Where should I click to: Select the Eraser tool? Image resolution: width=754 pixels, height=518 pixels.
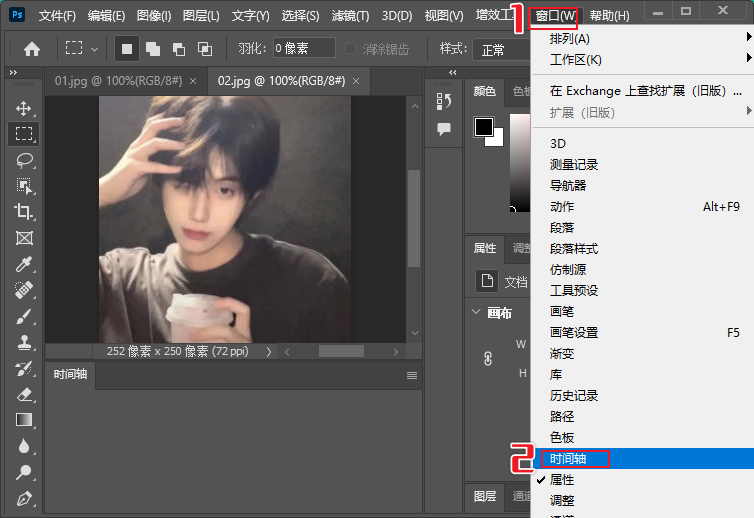[x=24, y=394]
